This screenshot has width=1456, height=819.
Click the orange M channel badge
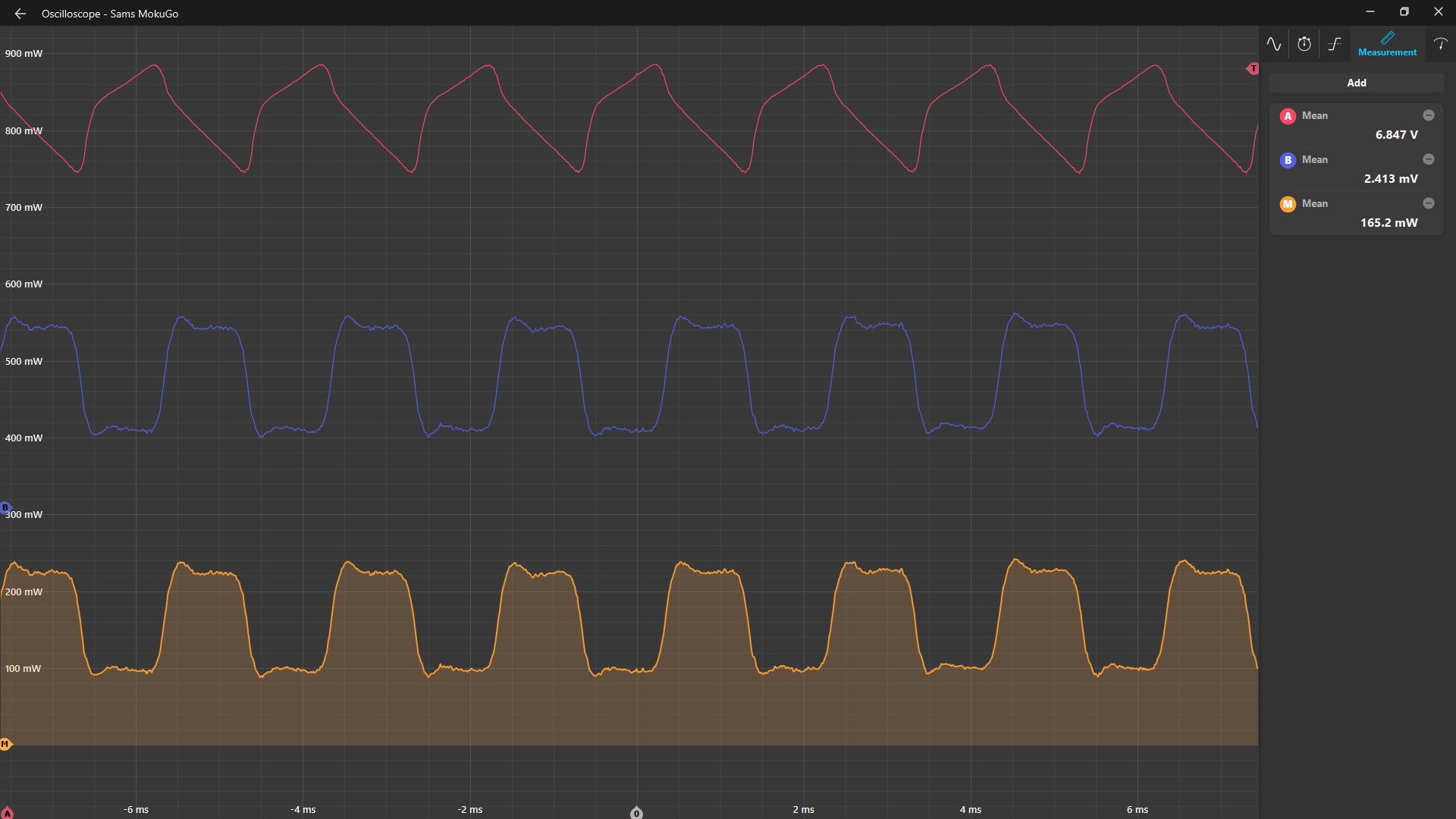pyautogui.click(x=1288, y=204)
